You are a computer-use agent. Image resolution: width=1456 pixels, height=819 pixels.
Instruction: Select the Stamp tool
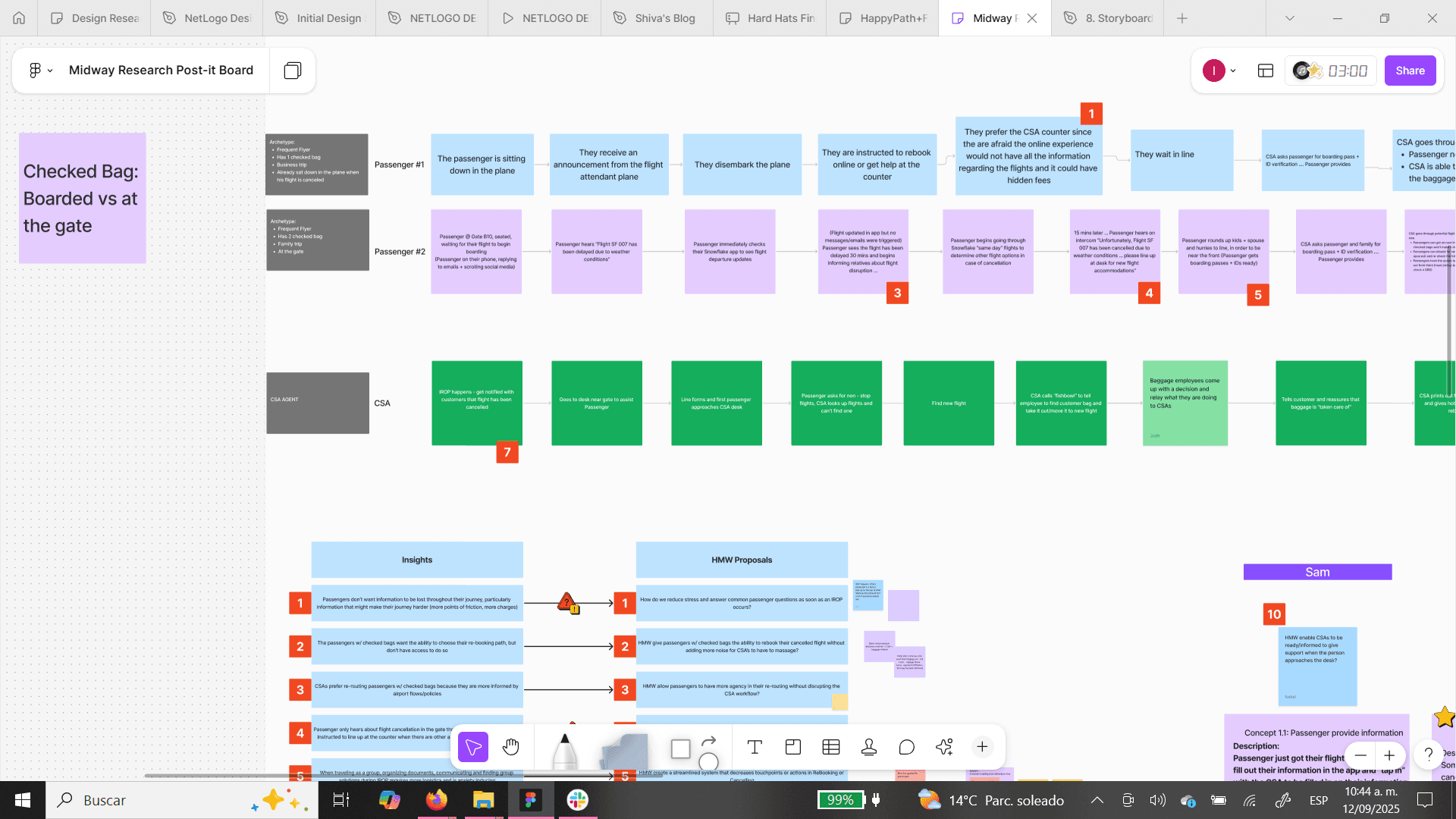[x=869, y=748]
